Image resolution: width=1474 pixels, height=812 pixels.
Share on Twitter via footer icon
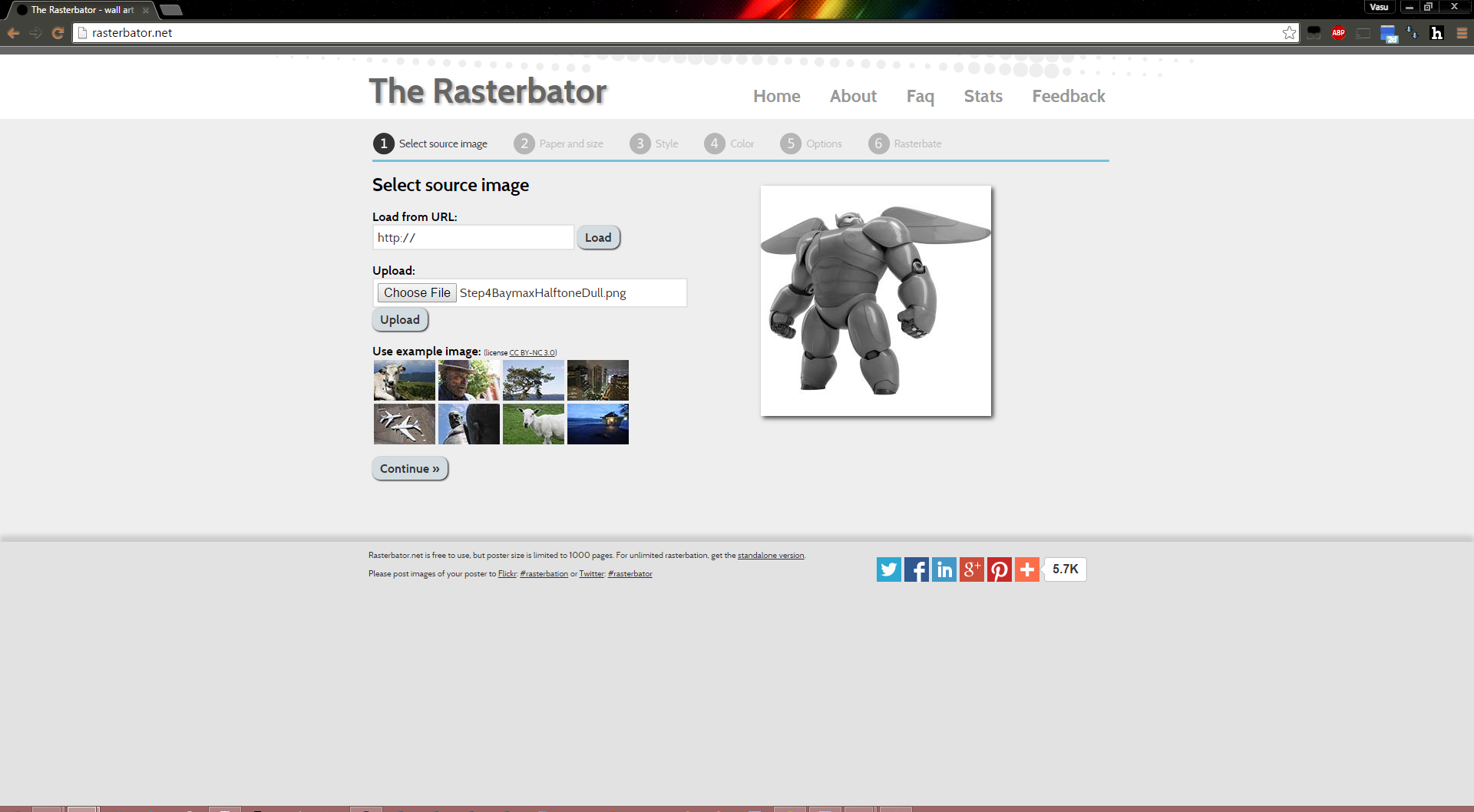(x=888, y=569)
